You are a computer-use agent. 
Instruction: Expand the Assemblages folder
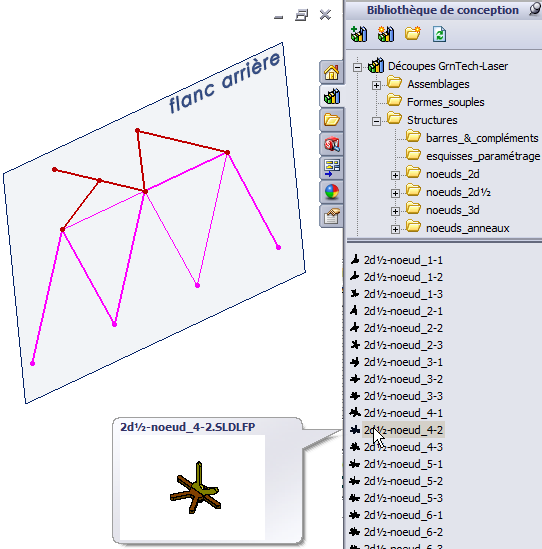coord(376,85)
